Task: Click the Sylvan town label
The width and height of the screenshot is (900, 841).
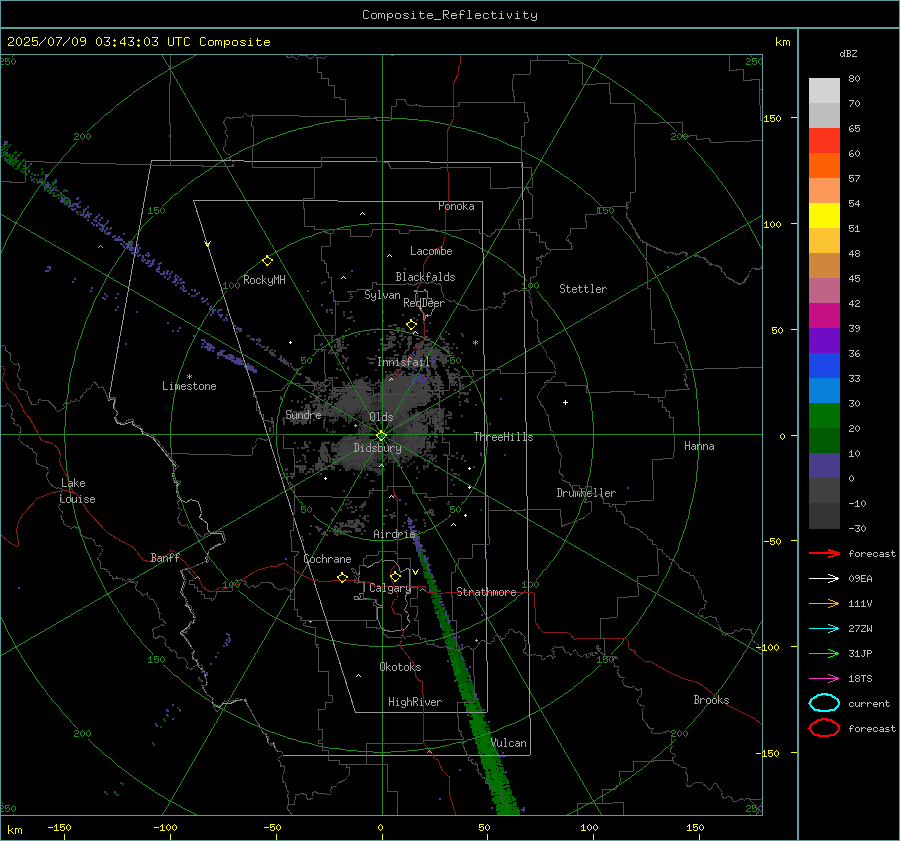Action: pos(382,295)
